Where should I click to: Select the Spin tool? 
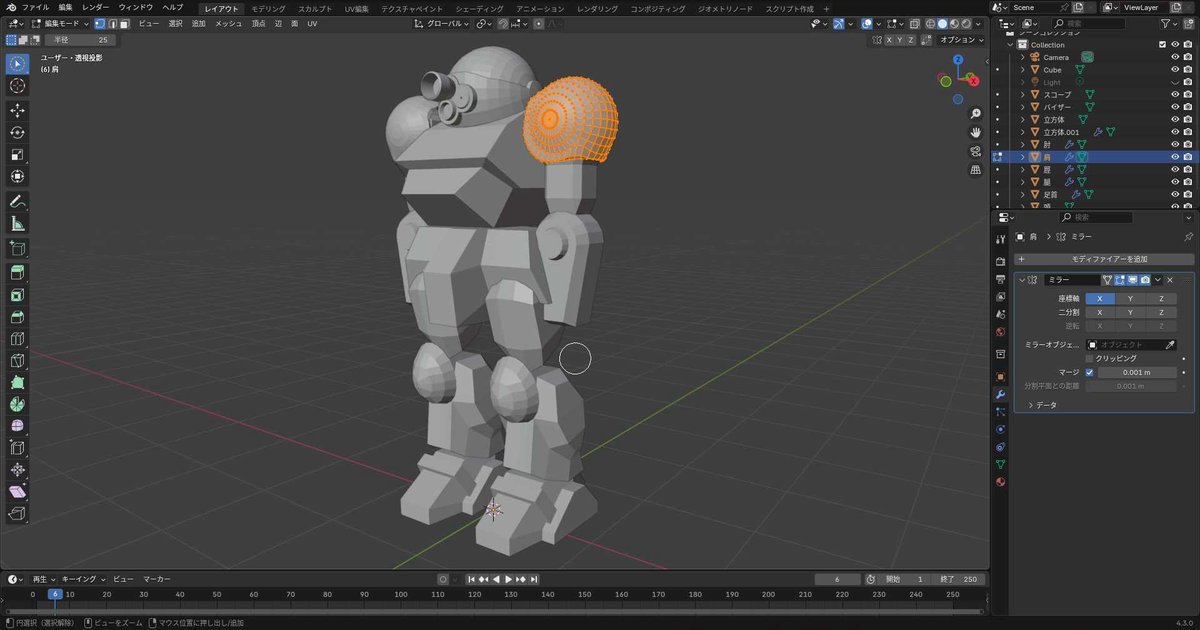point(17,405)
